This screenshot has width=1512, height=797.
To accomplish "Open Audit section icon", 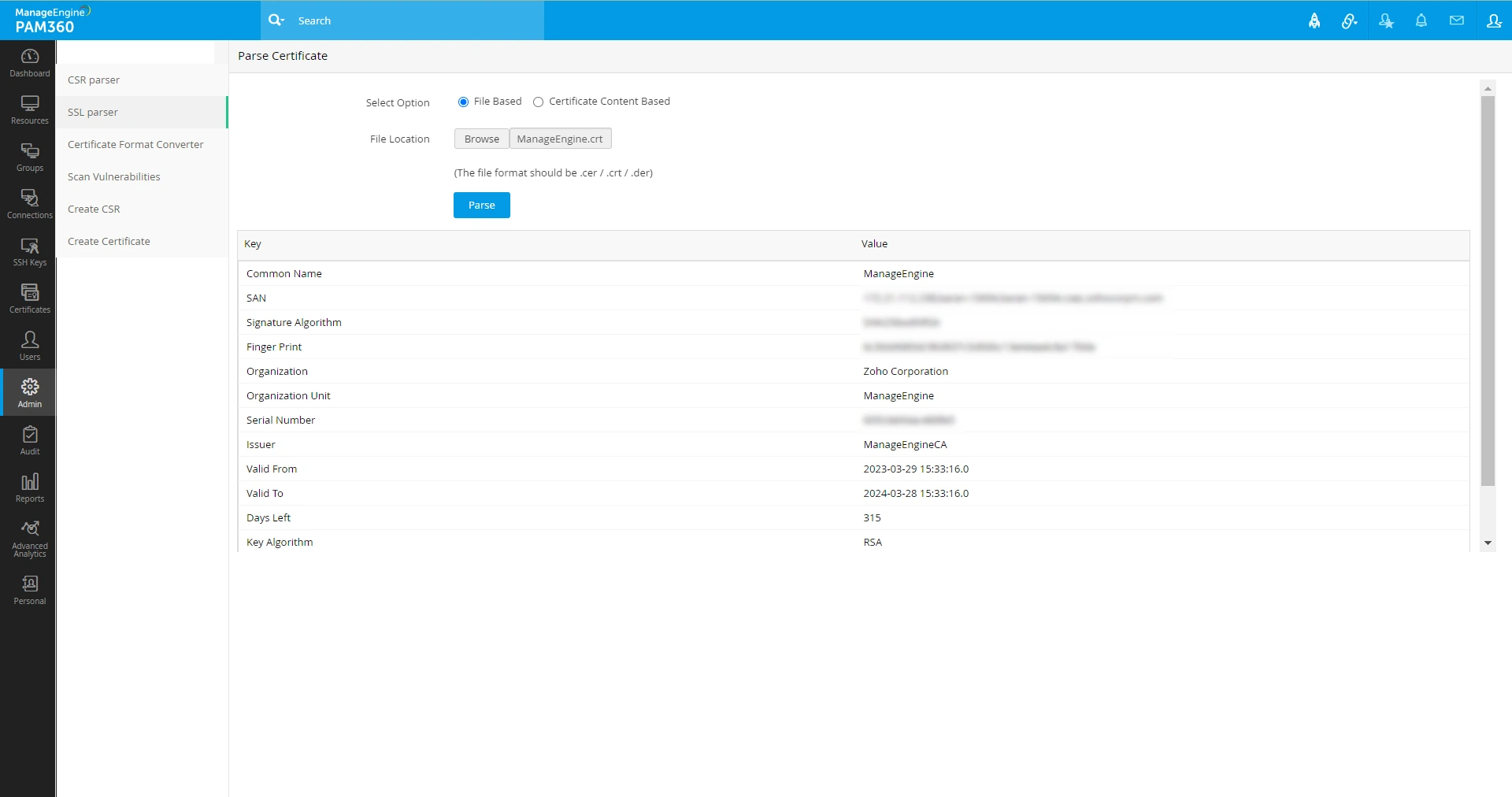I will 29,441.
